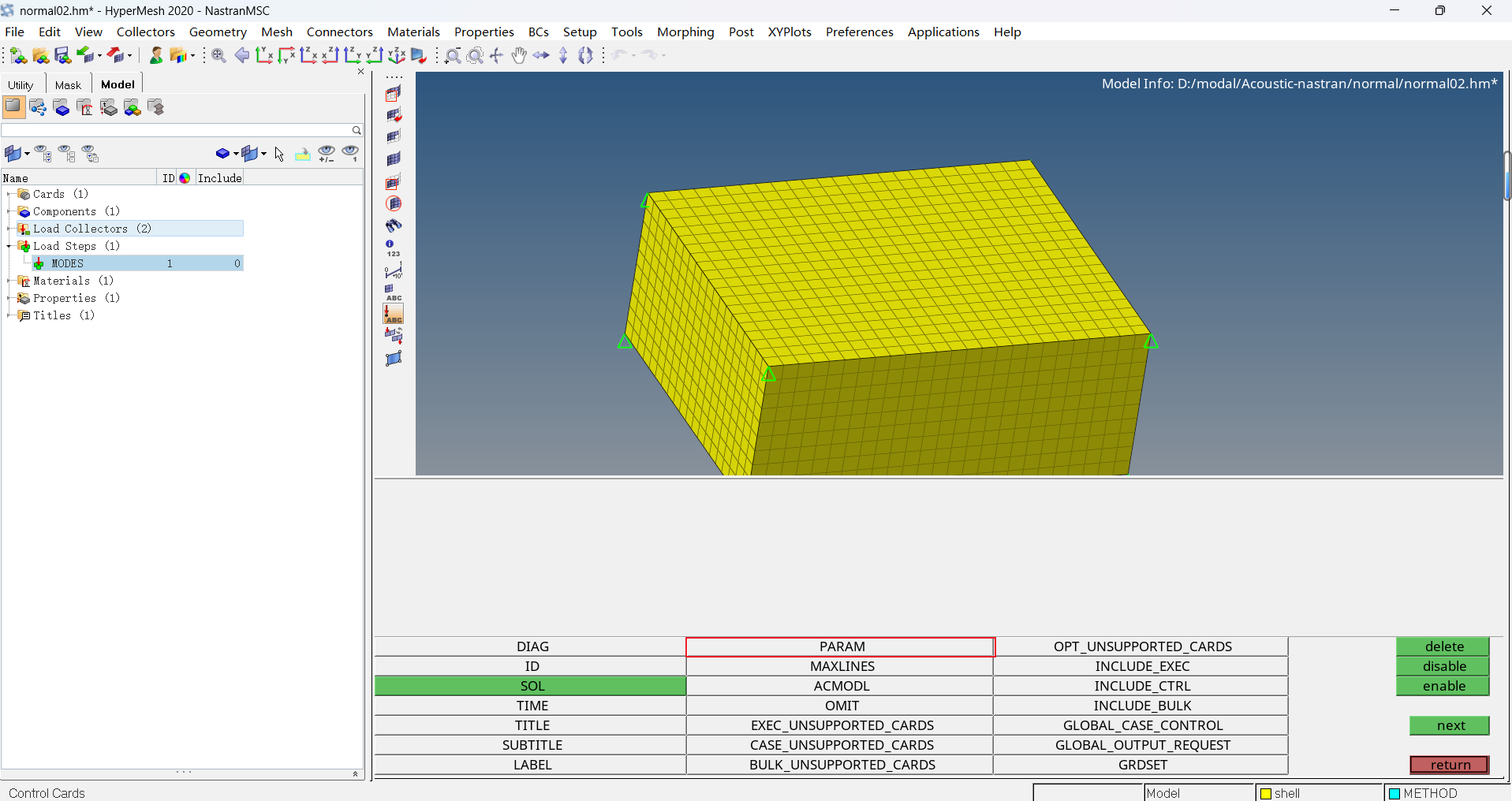Open a model file using the open icon
Image resolution: width=1512 pixels, height=801 pixels.
[x=40, y=56]
